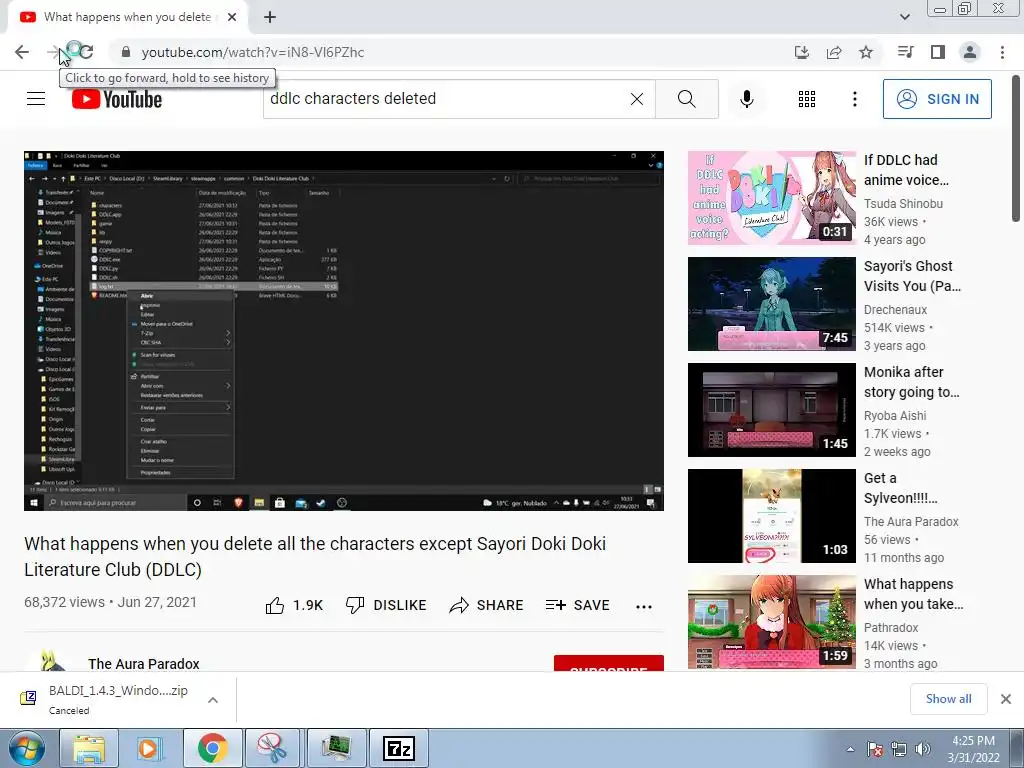The image size is (1024, 768).
Task: Open the media control icon in Chrome toolbar
Action: (x=905, y=52)
